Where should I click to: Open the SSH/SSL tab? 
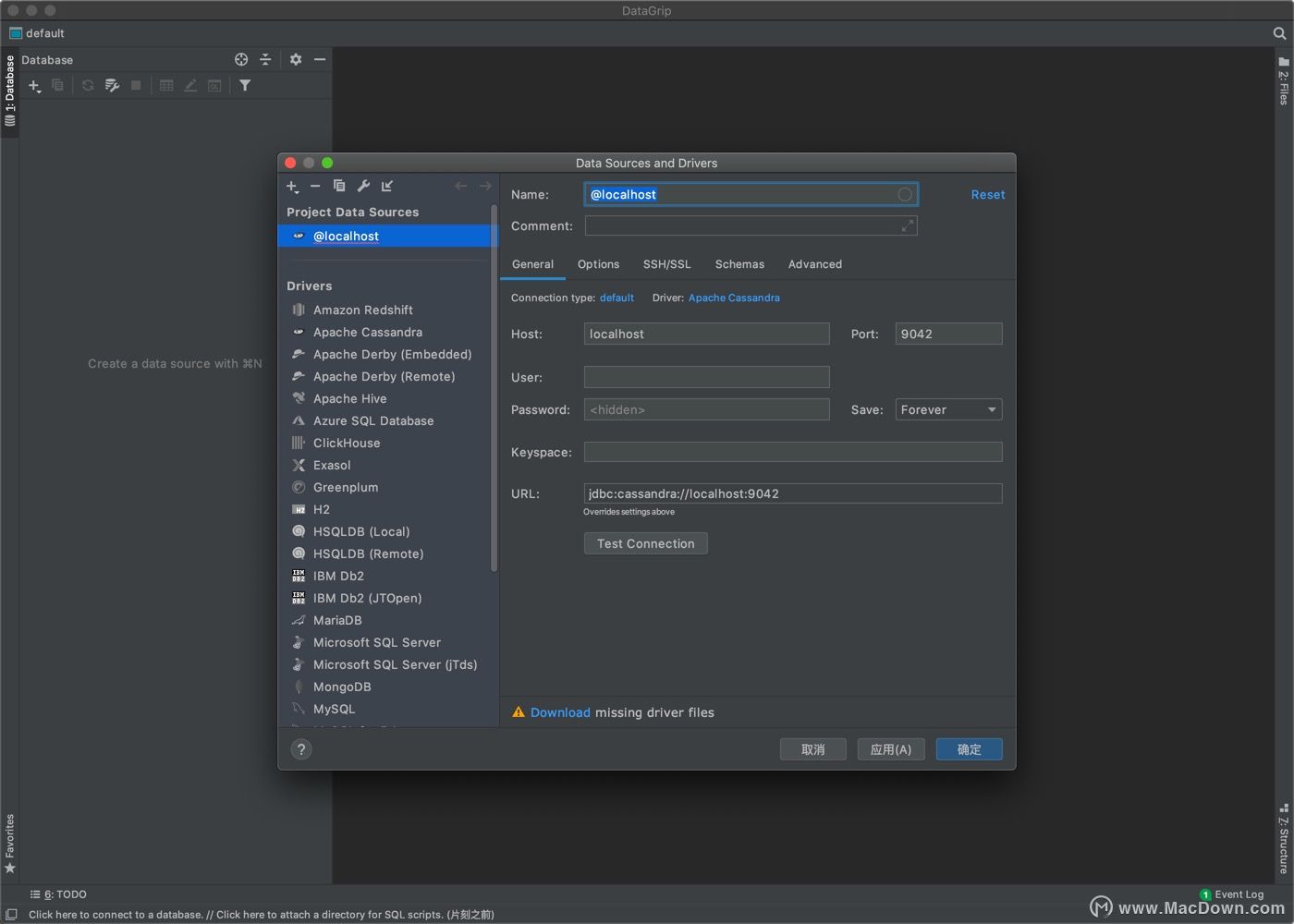click(x=666, y=264)
